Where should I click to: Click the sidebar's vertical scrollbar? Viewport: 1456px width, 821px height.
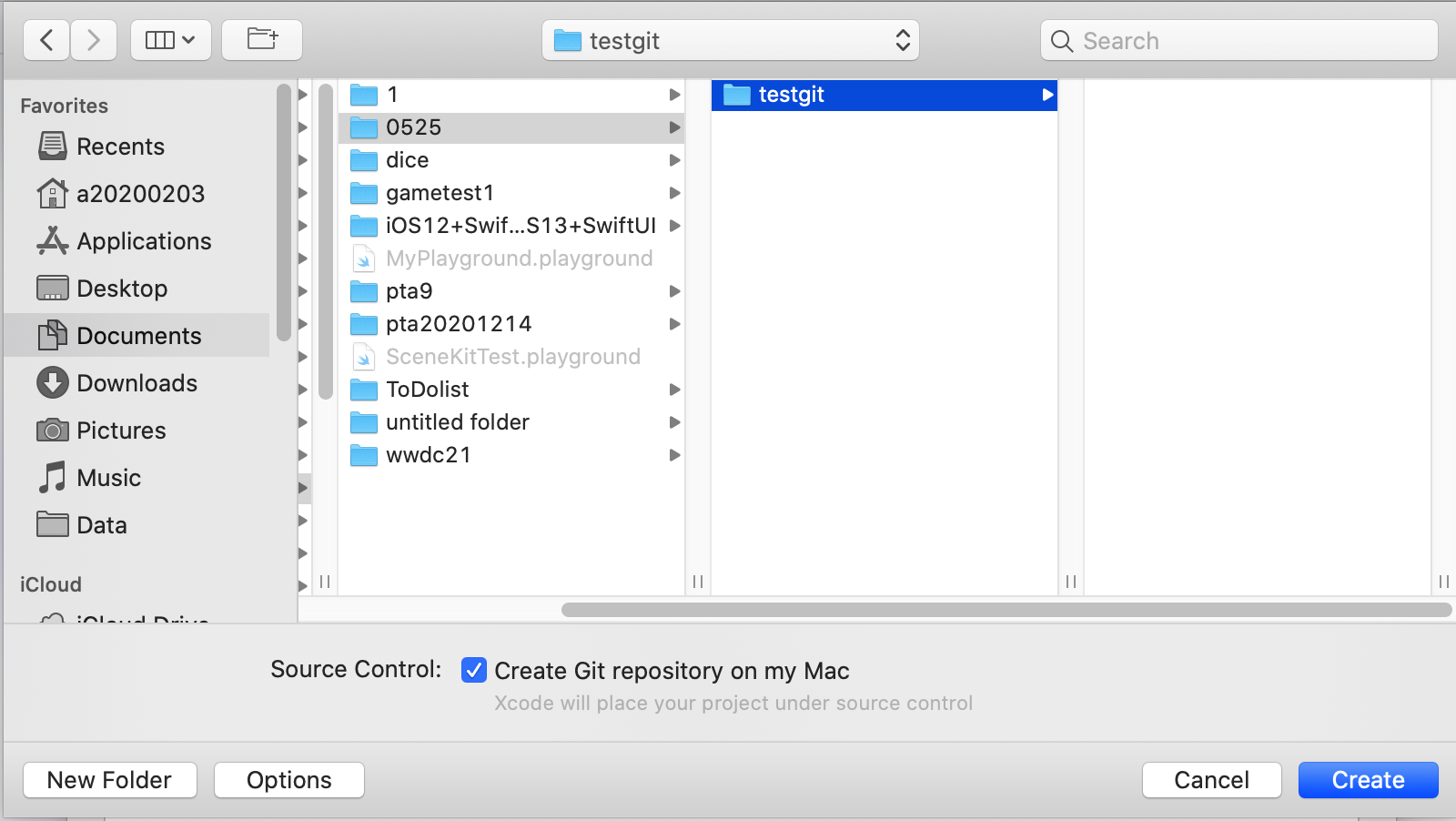point(284,212)
